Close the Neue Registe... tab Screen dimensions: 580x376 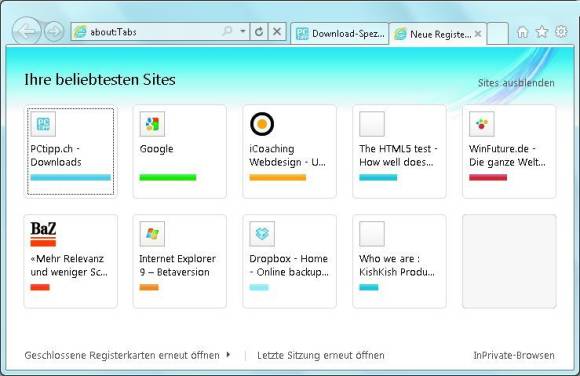point(478,34)
